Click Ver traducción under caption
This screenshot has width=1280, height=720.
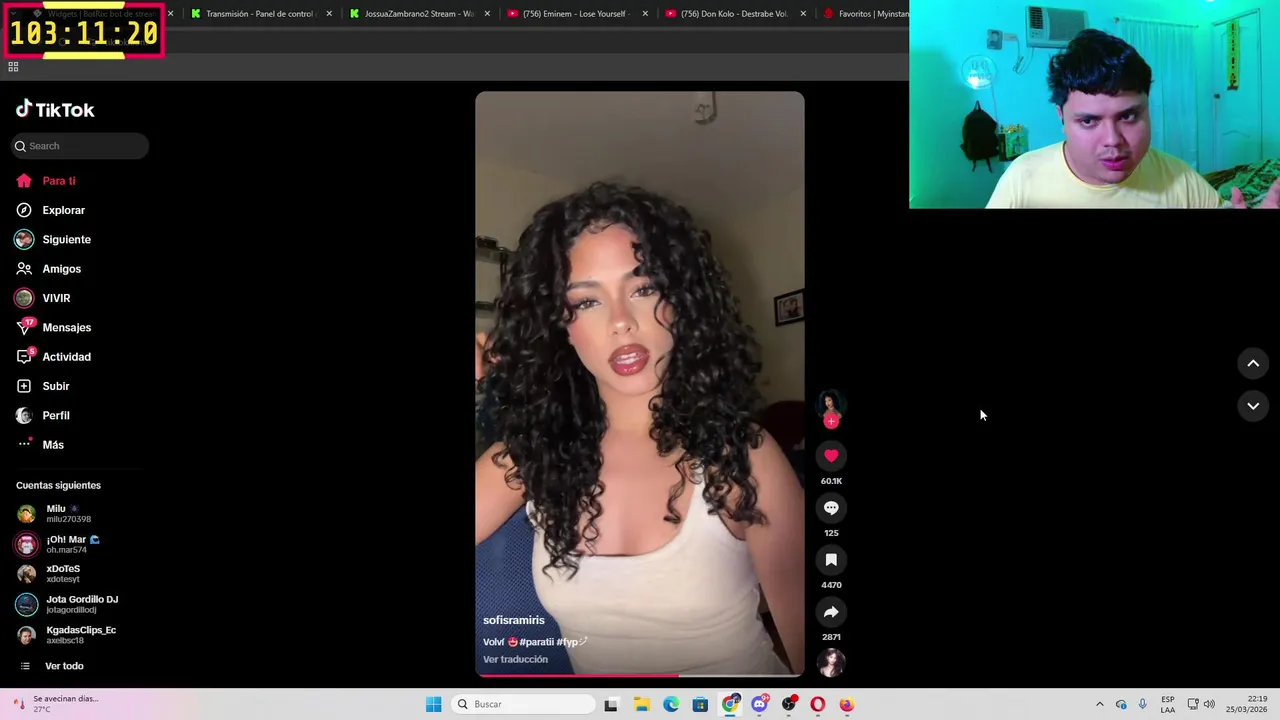coord(515,660)
